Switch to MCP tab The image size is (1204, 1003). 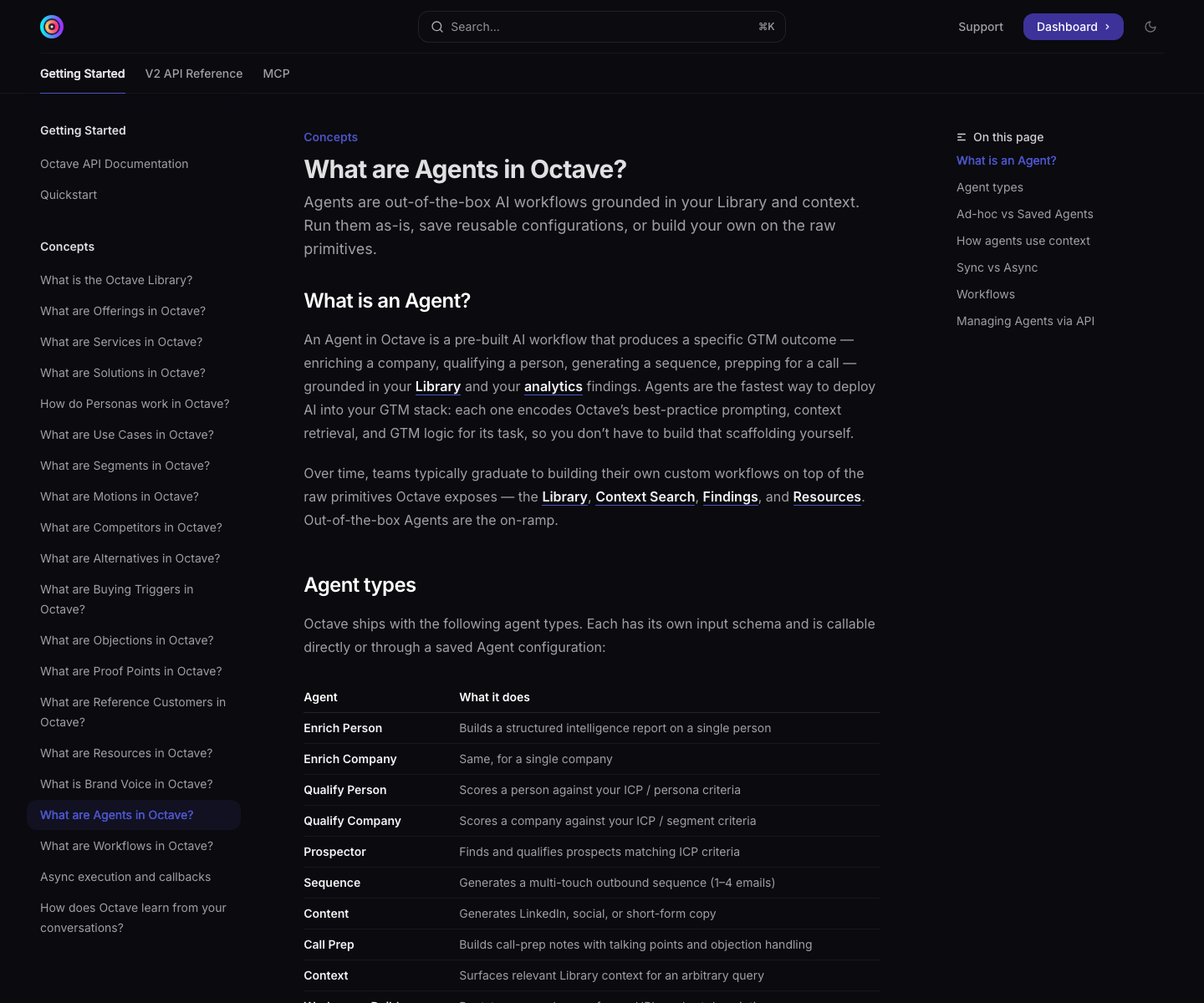277,74
